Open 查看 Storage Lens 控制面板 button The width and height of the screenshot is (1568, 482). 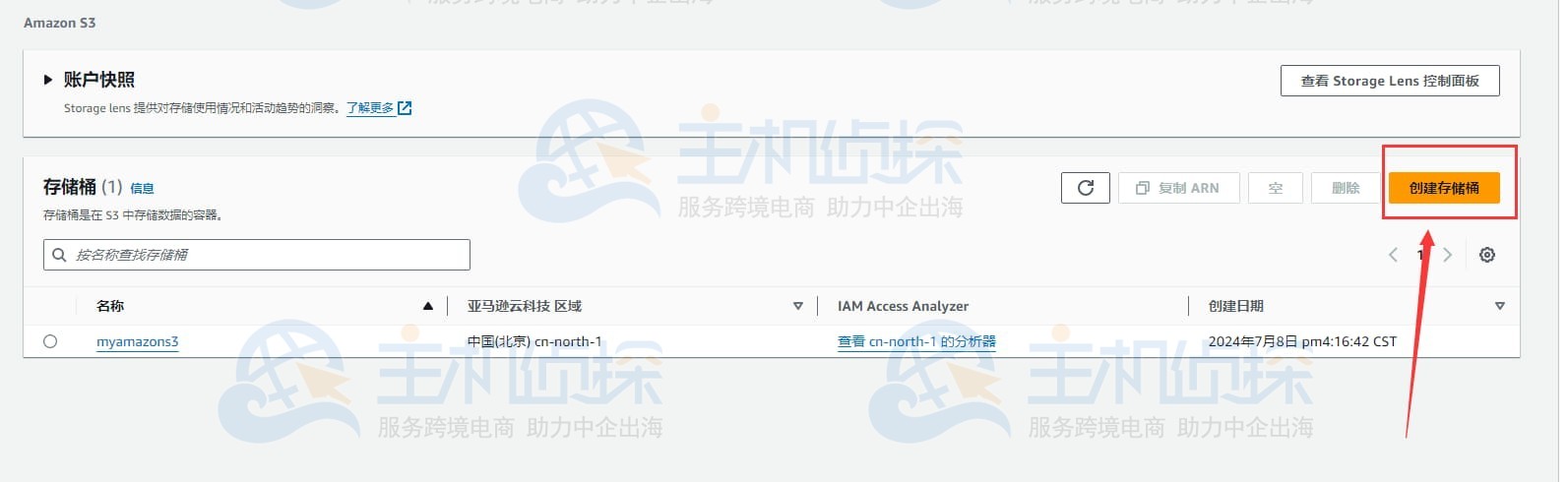(x=1389, y=81)
